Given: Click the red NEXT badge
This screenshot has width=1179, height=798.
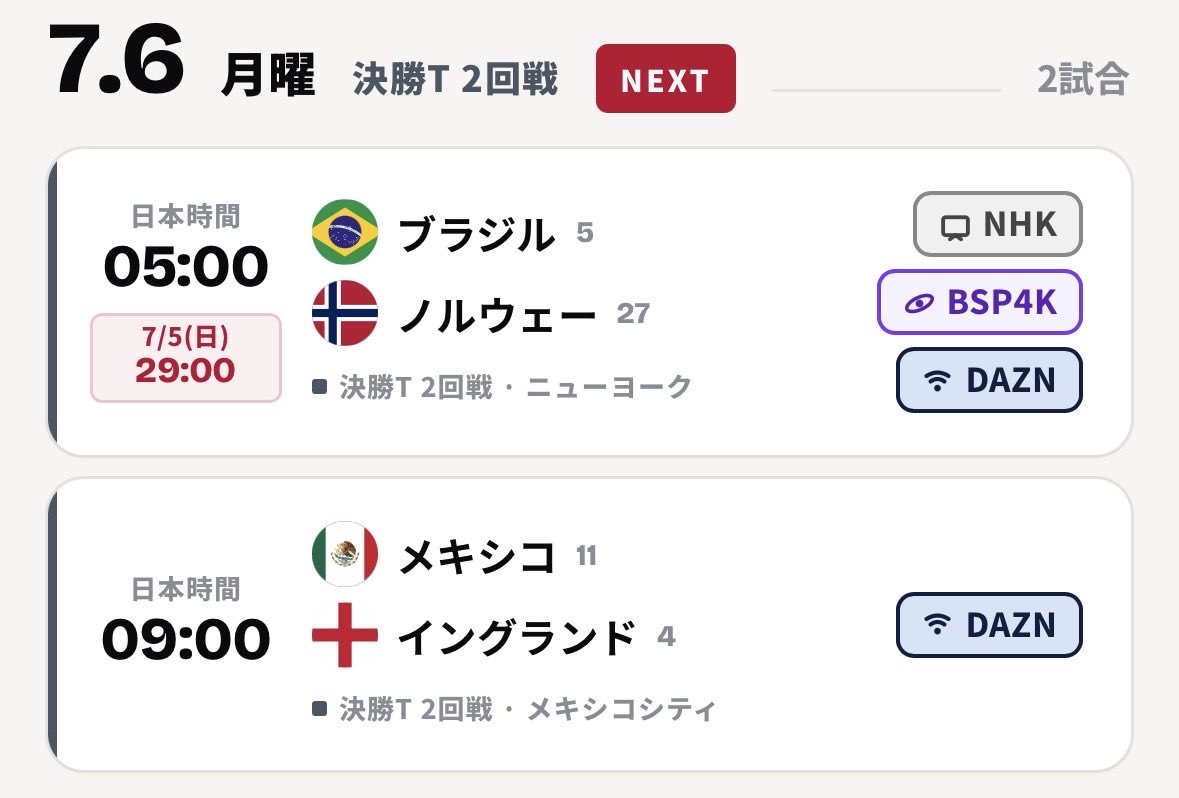Looking at the screenshot, I should tap(665, 79).
